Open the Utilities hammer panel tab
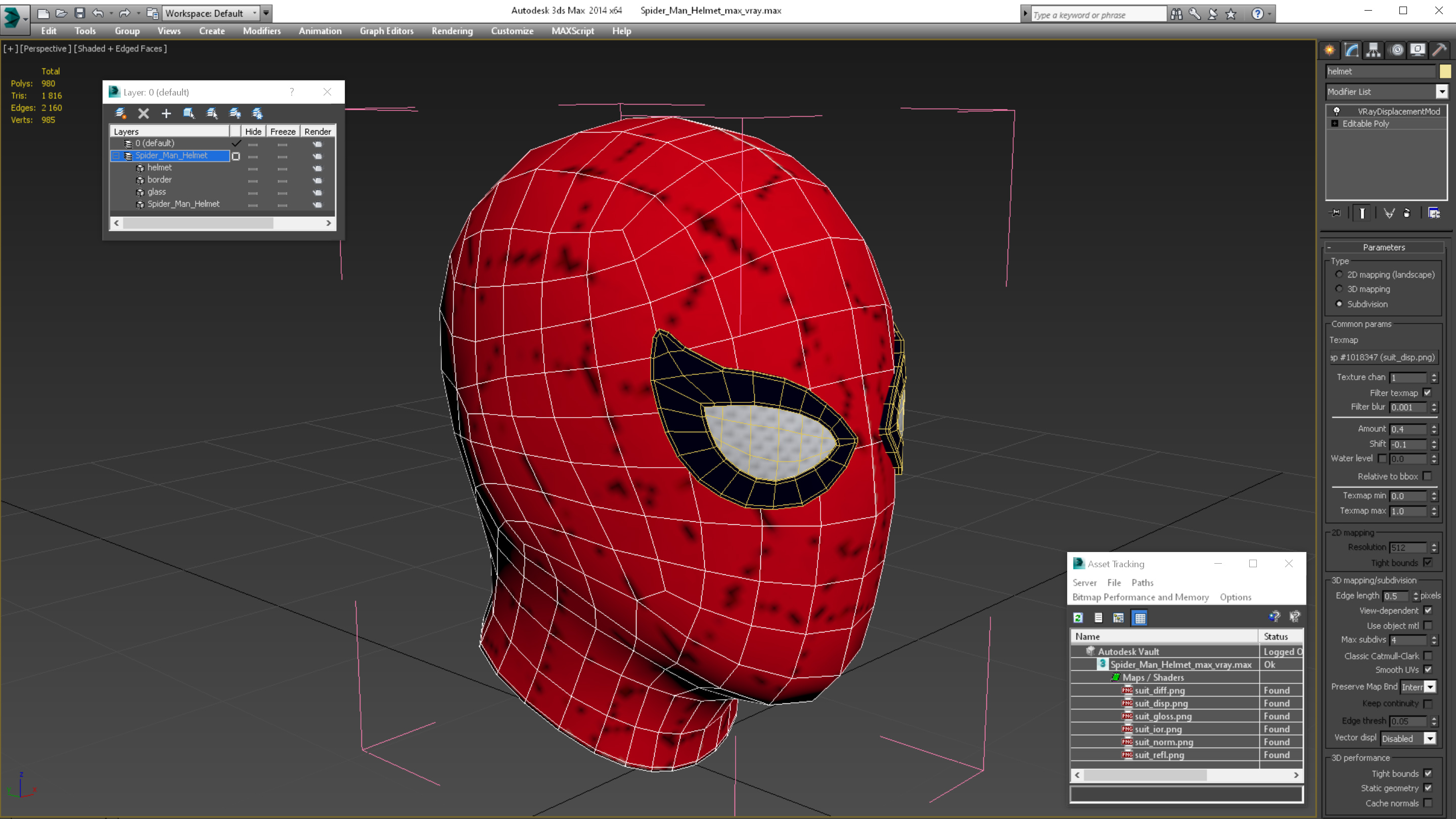 pyautogui.click(x=1440, y=50)
